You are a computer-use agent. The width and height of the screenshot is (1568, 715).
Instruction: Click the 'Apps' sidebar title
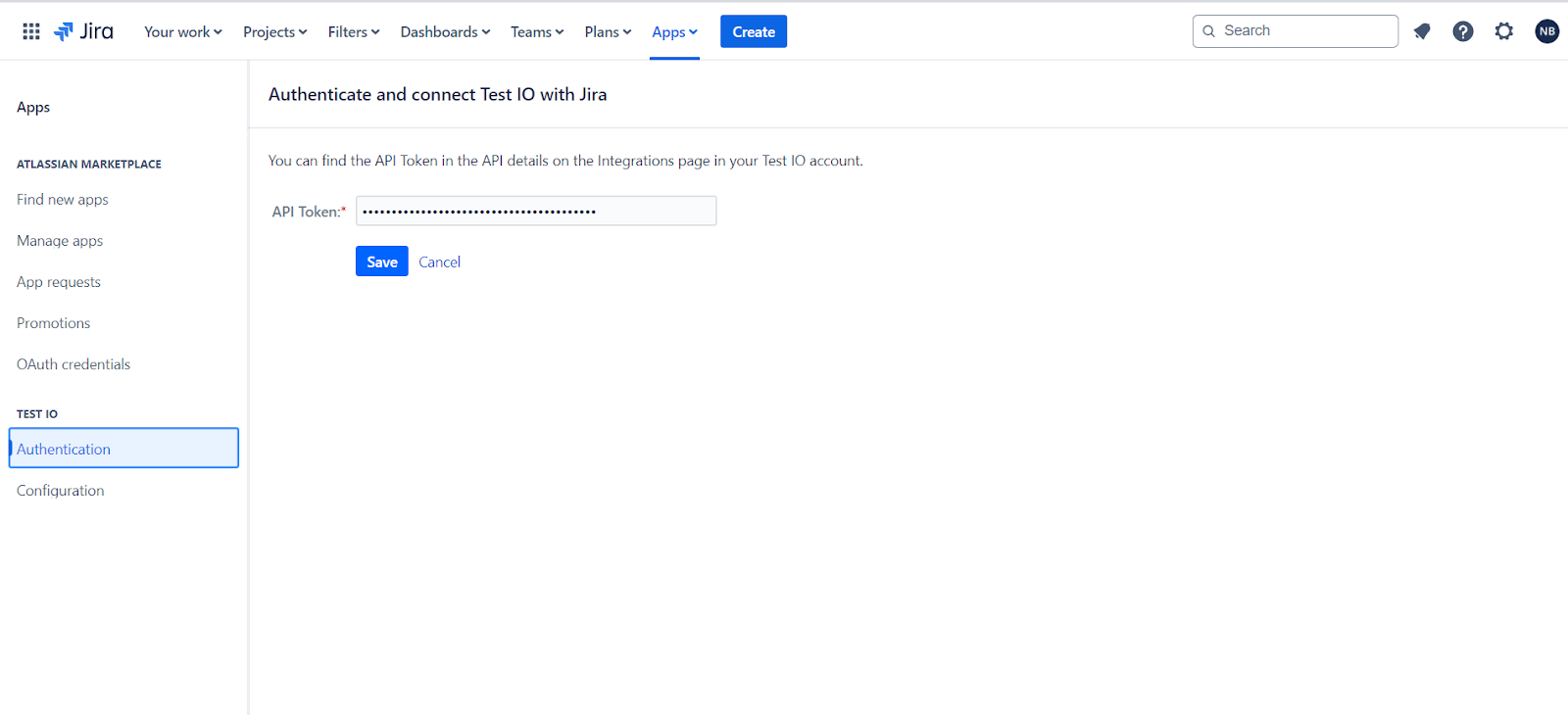click(33, 107)
